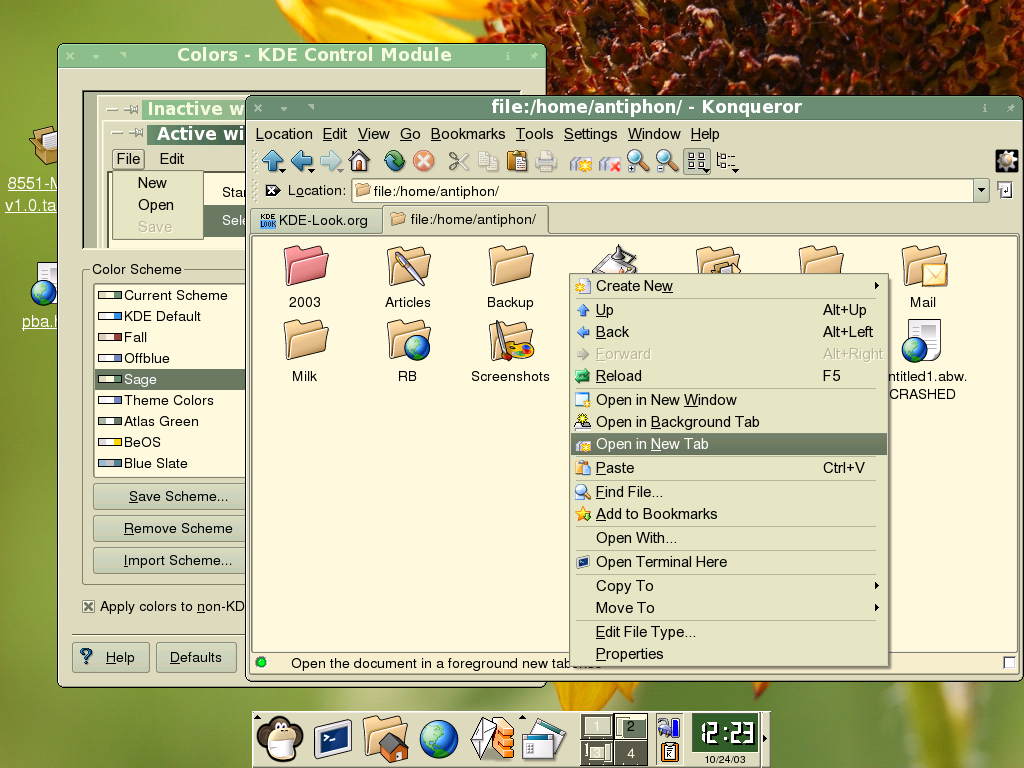Toggle the status bar checkbox in Konqueror

click(x=1009, y=662)
